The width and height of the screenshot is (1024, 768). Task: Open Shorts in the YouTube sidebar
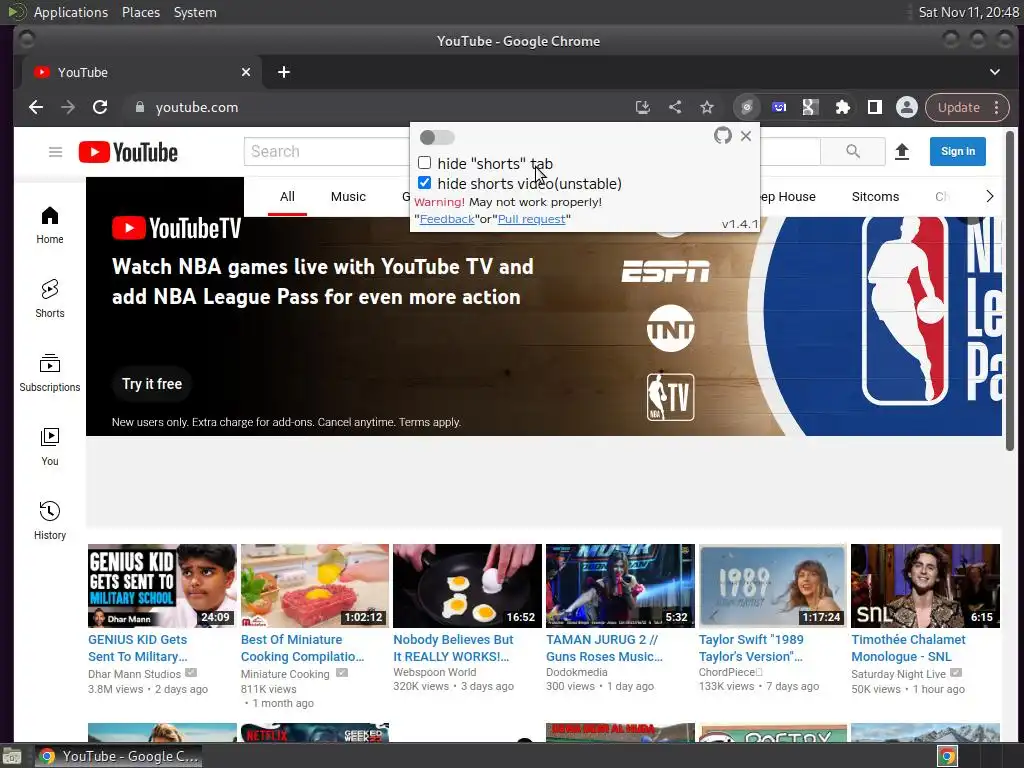coord(50,299)
